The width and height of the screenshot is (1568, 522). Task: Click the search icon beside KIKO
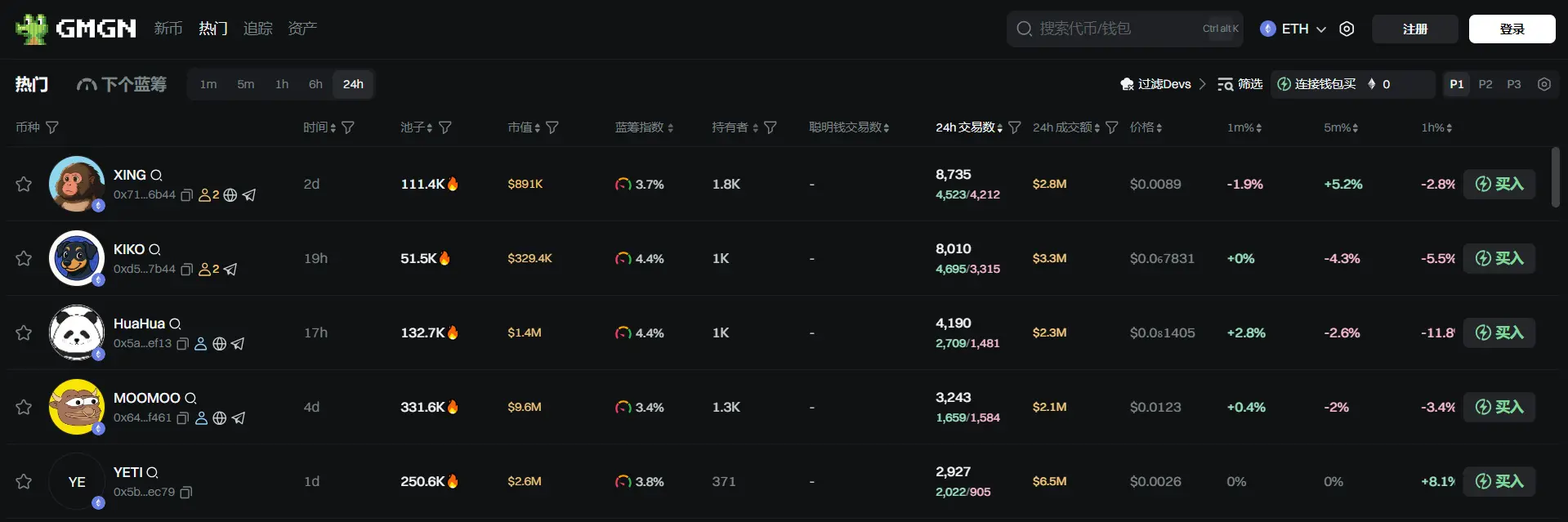coord(154,250)
